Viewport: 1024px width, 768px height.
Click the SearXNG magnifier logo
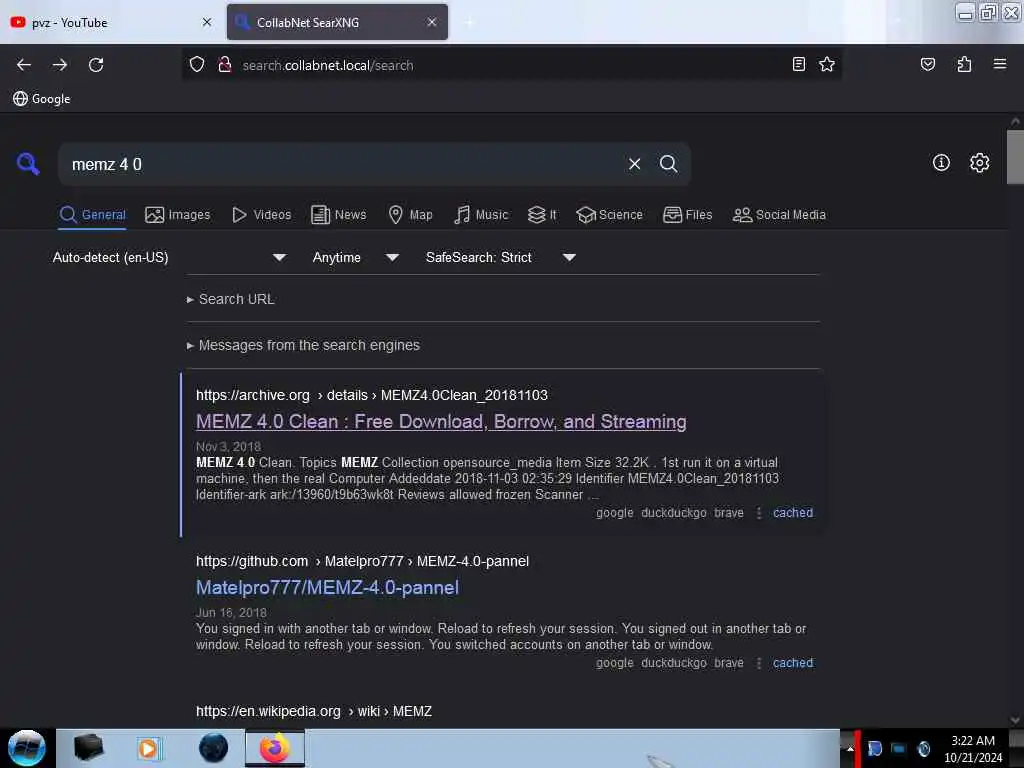click(x=28, y=163)
